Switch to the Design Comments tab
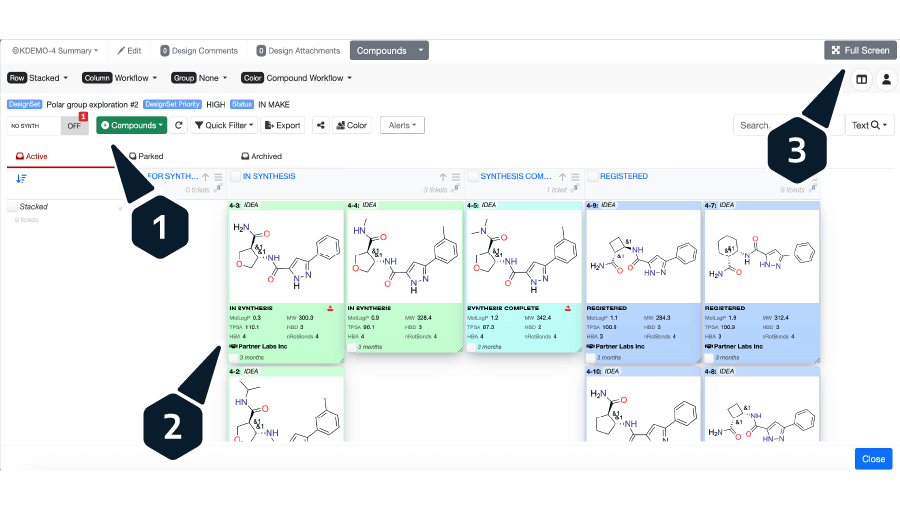Image resolution: width=900 pixels, height=510 pixels. (199, 50)
